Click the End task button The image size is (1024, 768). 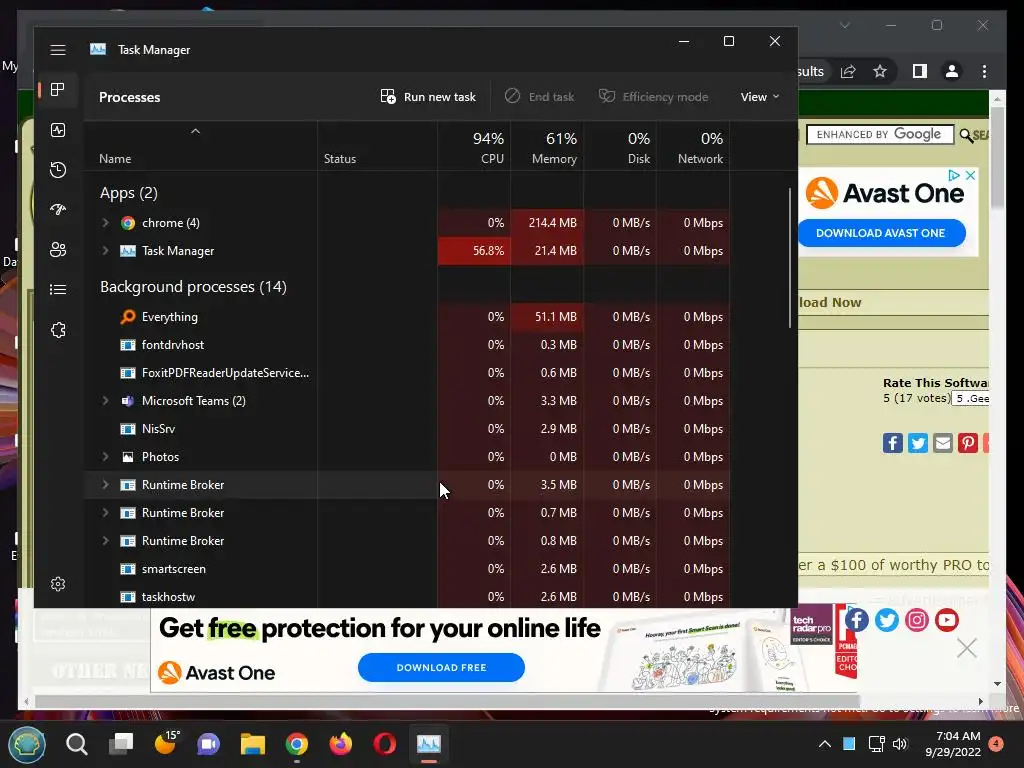[x=539, y=97]
